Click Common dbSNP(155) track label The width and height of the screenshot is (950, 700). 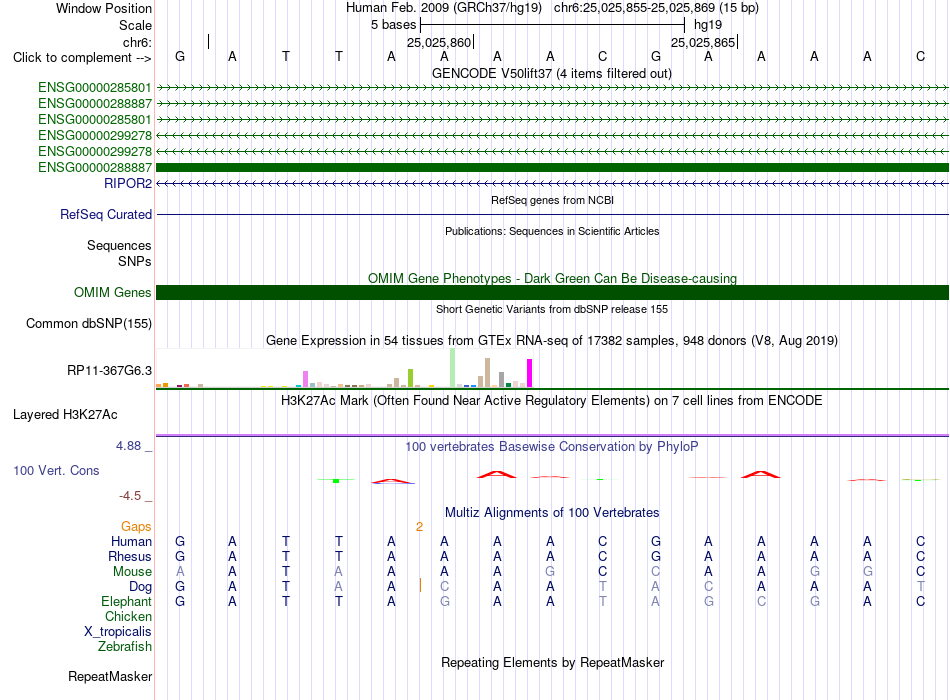click(89, 324)
